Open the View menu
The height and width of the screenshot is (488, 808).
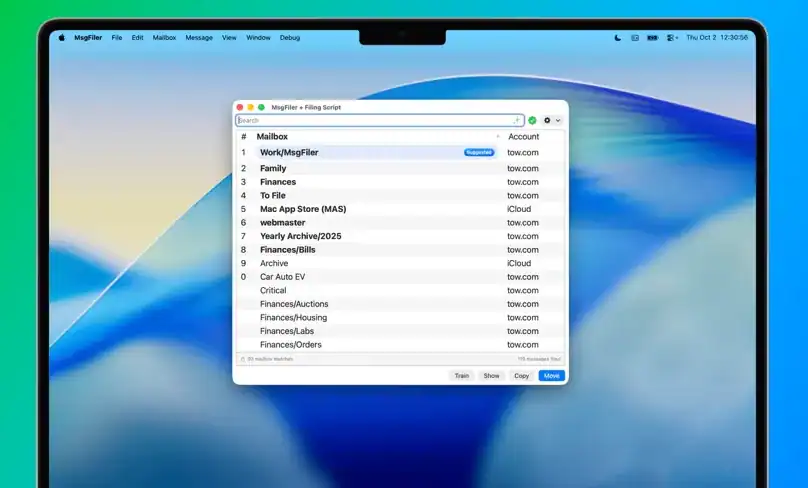(229, 38)
